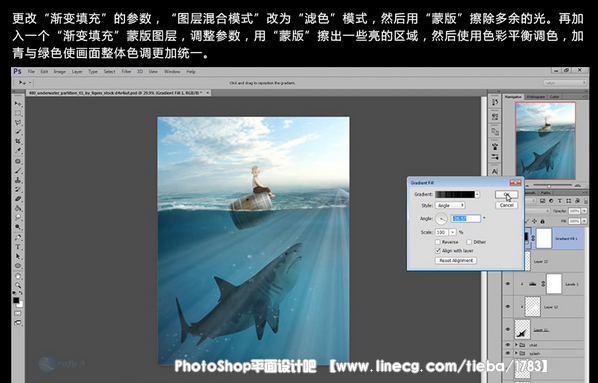
Task: Open the Image menu
Action: point(59,71)
